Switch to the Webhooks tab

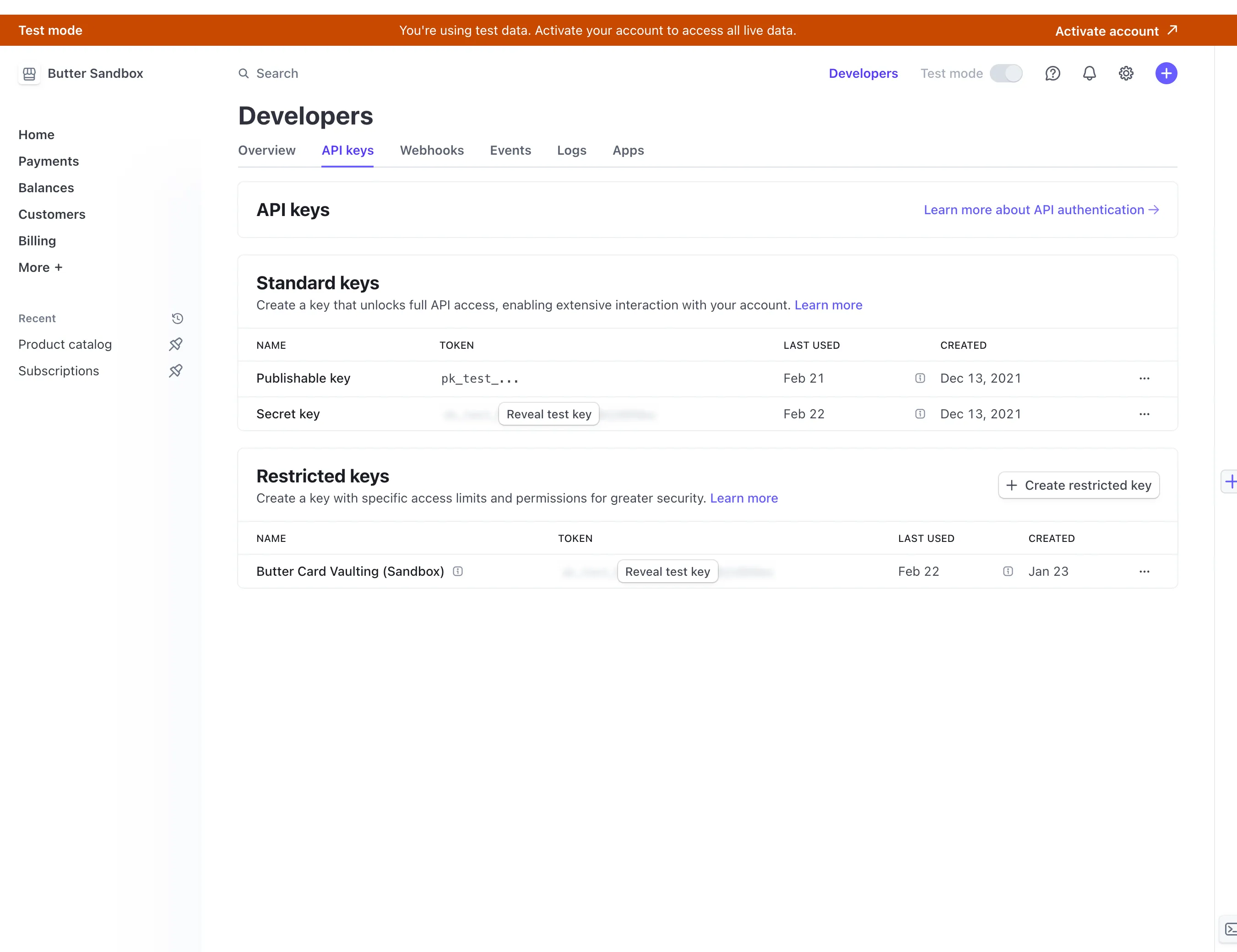pos(432,151)
